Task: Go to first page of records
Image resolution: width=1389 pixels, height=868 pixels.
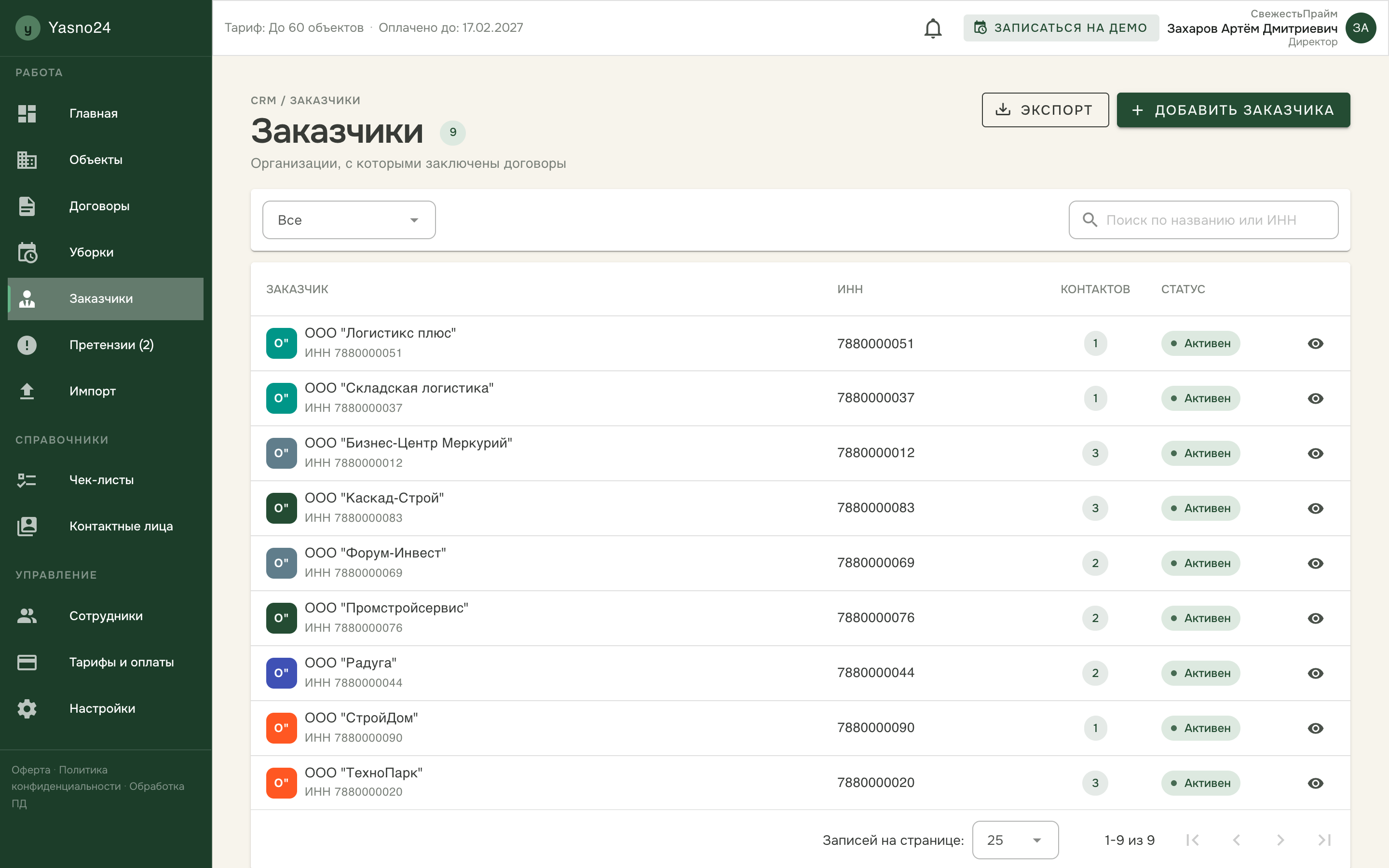Action: (1193, 840)
